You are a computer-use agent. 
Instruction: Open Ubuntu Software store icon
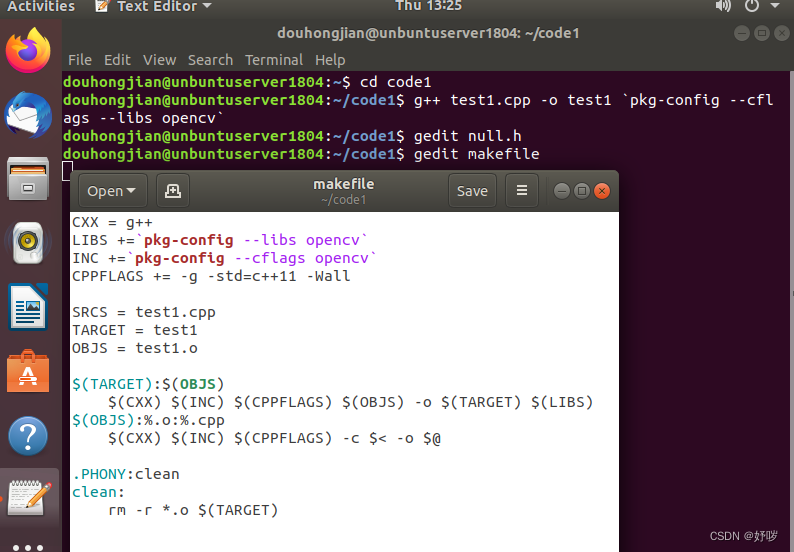[x=28, y=371]
